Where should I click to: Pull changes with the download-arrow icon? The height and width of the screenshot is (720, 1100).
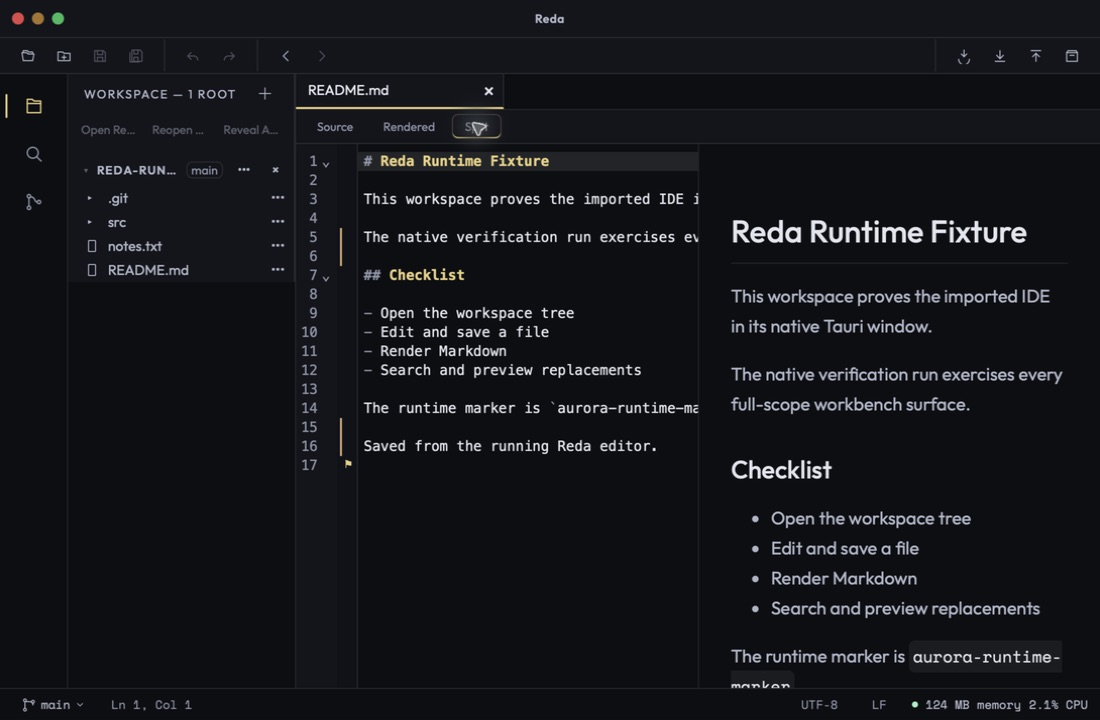pyautogui.click(x=1000, y=56)
